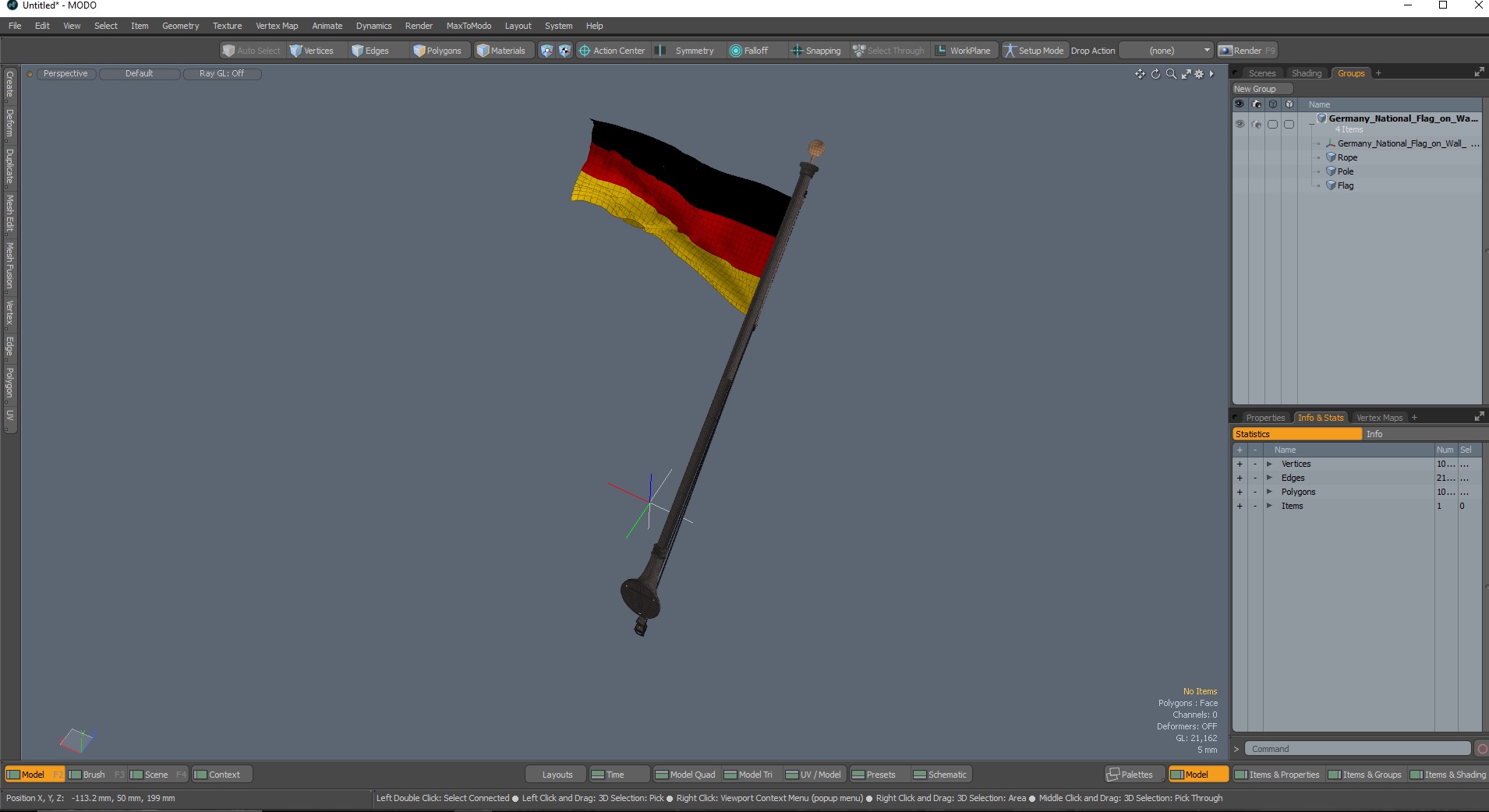Open the Geometry menu
This screenshot has height=812, width=1489.
point(180,26)
